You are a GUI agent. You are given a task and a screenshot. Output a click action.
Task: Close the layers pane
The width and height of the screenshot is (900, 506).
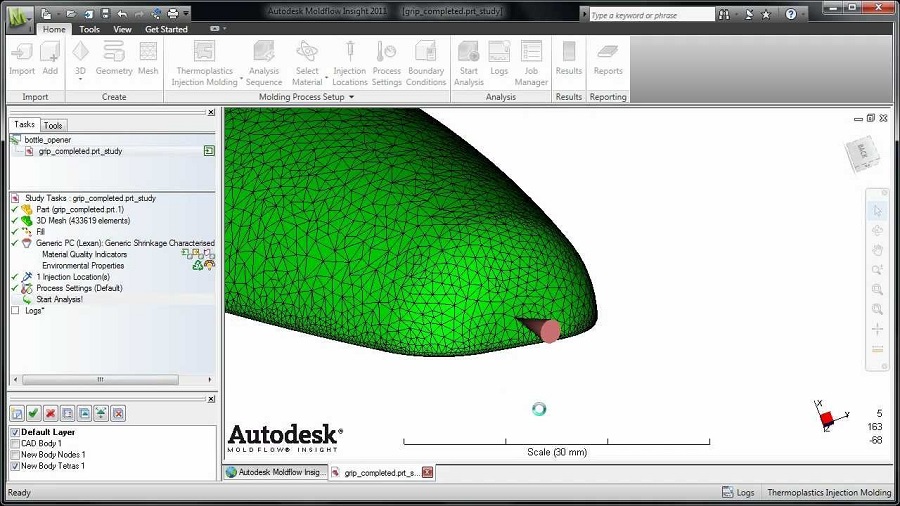(x=211, y=399)
